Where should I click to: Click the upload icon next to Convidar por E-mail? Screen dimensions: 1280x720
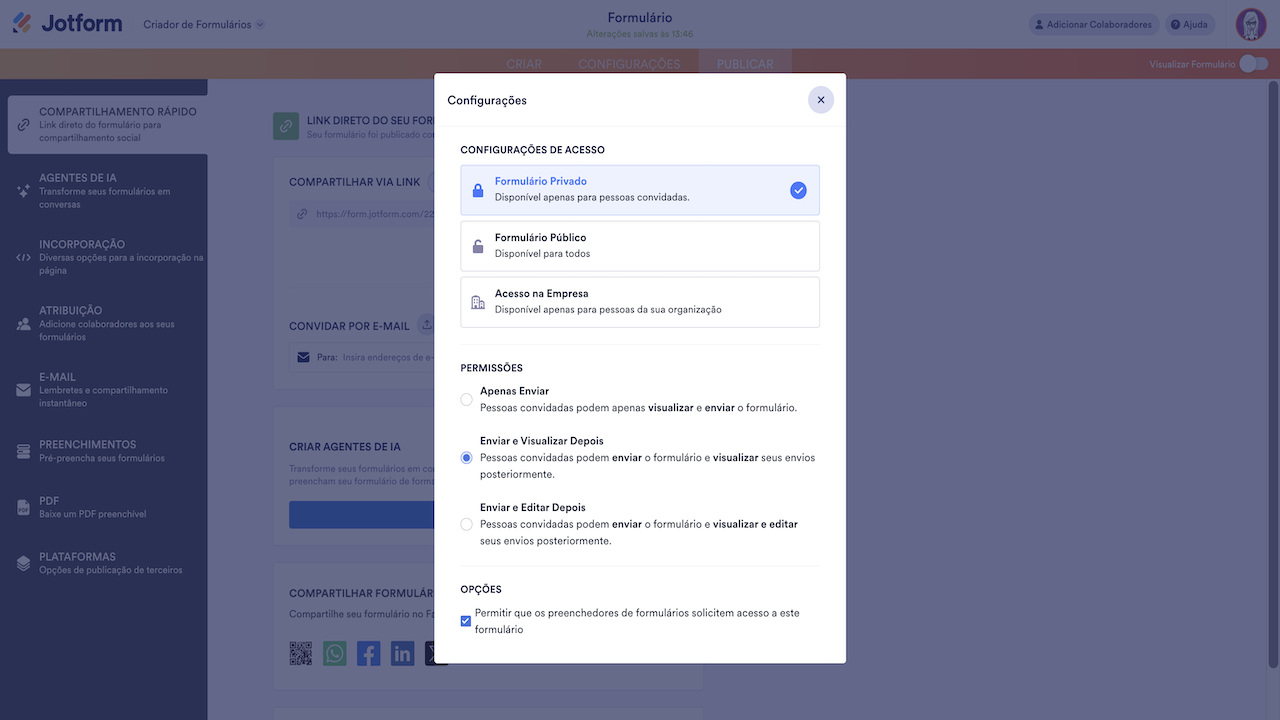[x=426, y=325]
